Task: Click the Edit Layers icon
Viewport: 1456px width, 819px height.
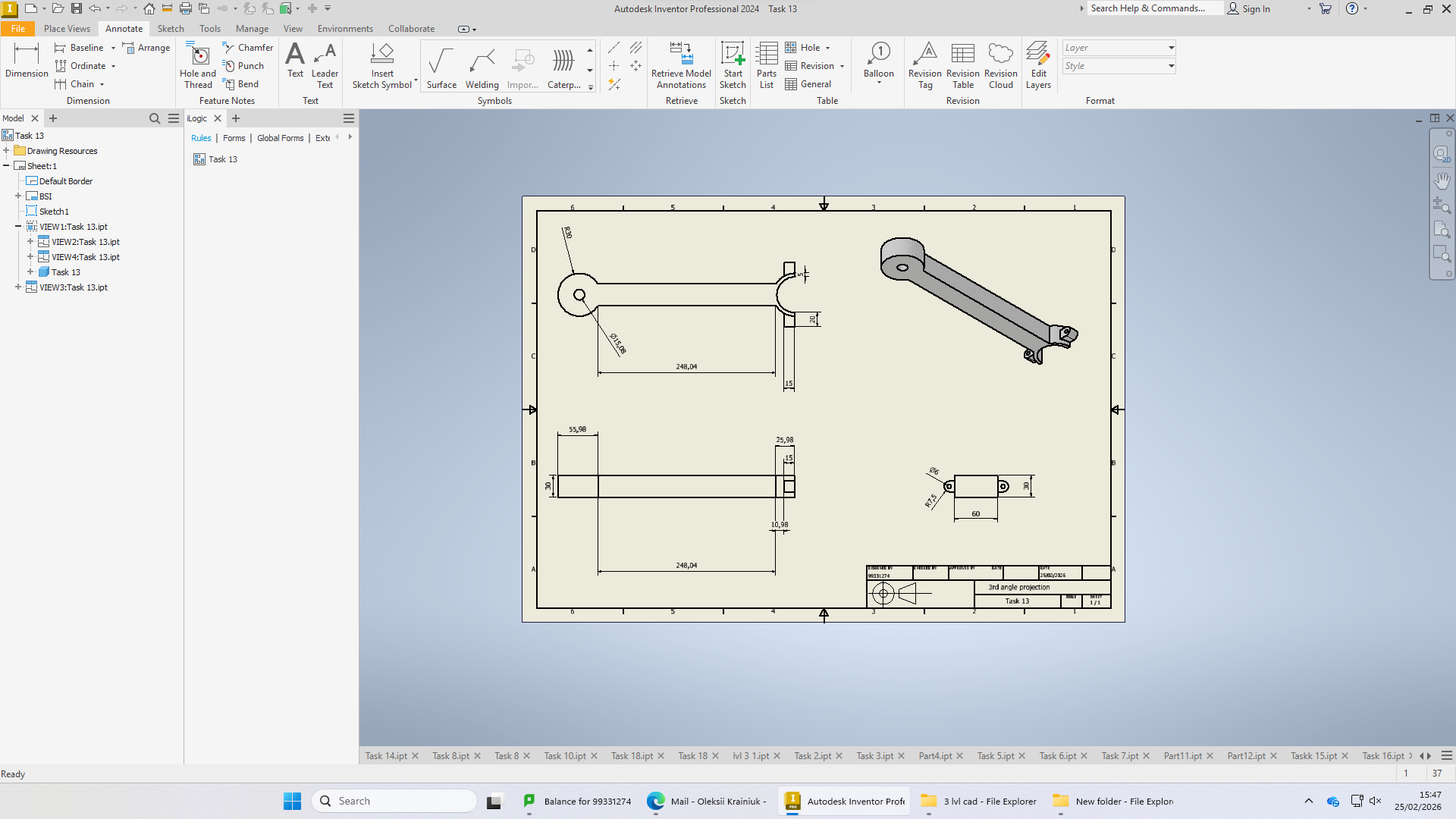Action: (1038, 65)
